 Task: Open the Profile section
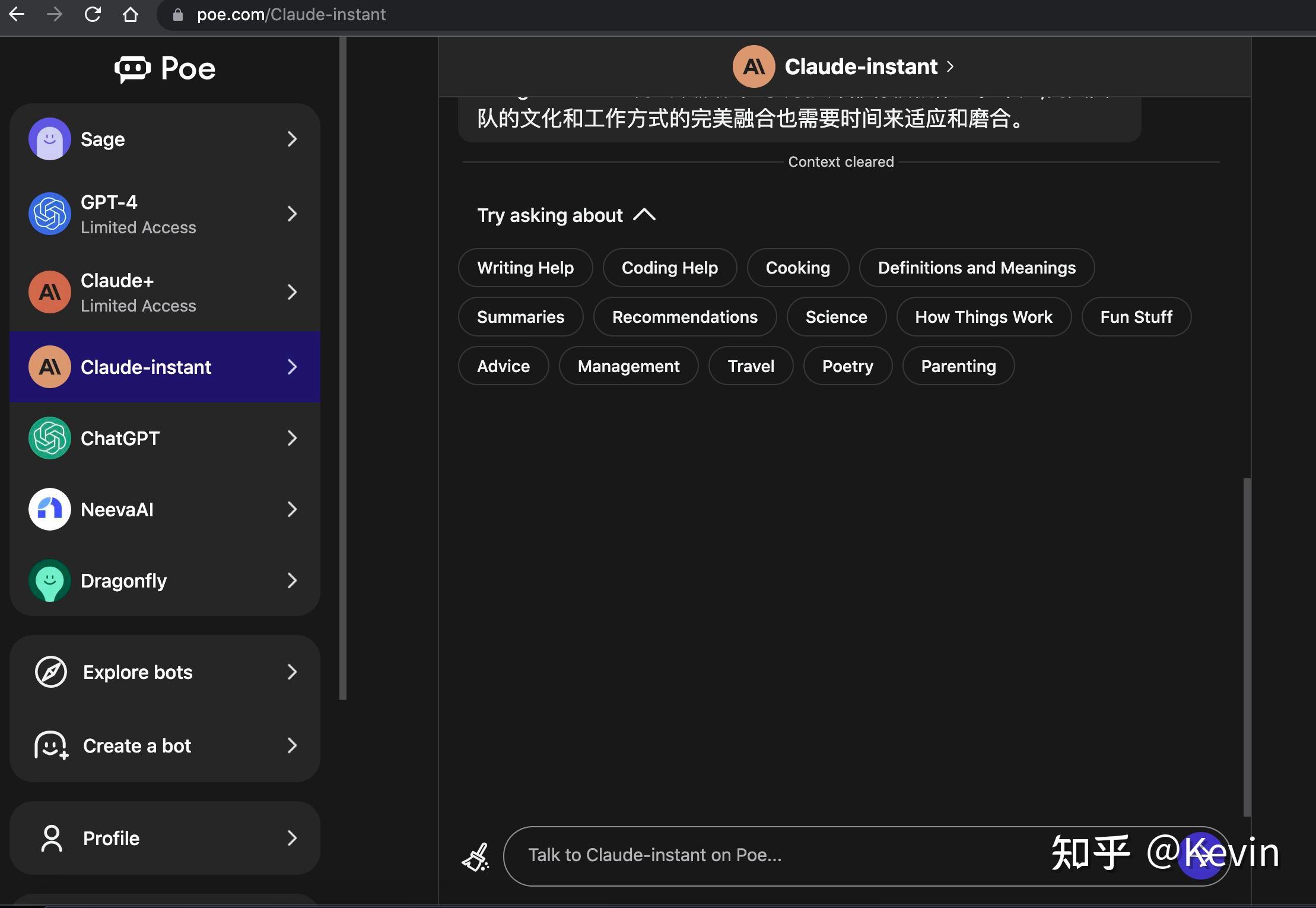tap(110, 838)
